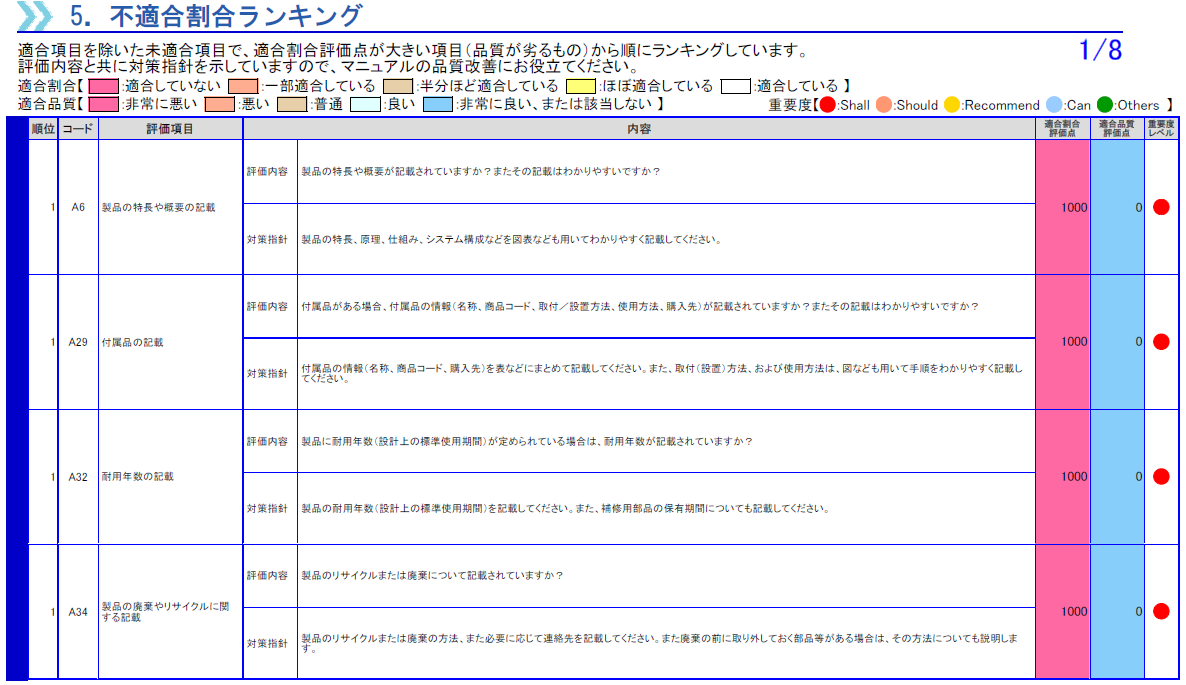Image resolution: width=1186 pixels, height=685 pixels.
Task: Select code cell A34
Action: [x=78, y=612]
